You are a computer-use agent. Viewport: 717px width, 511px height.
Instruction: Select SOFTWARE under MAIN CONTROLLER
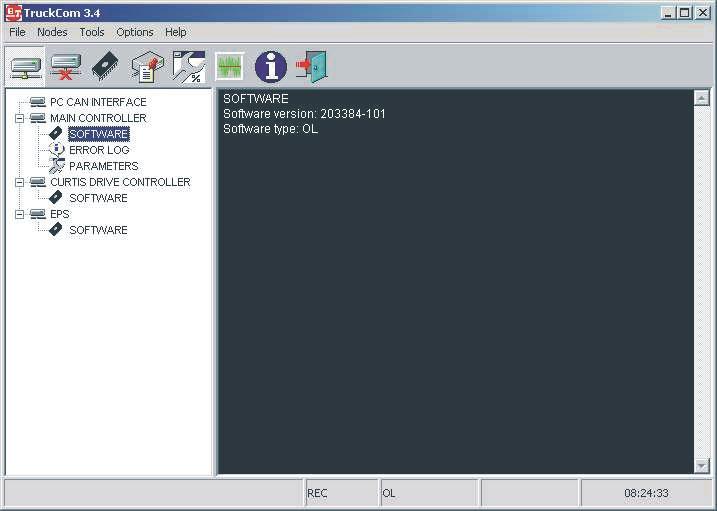99,134
